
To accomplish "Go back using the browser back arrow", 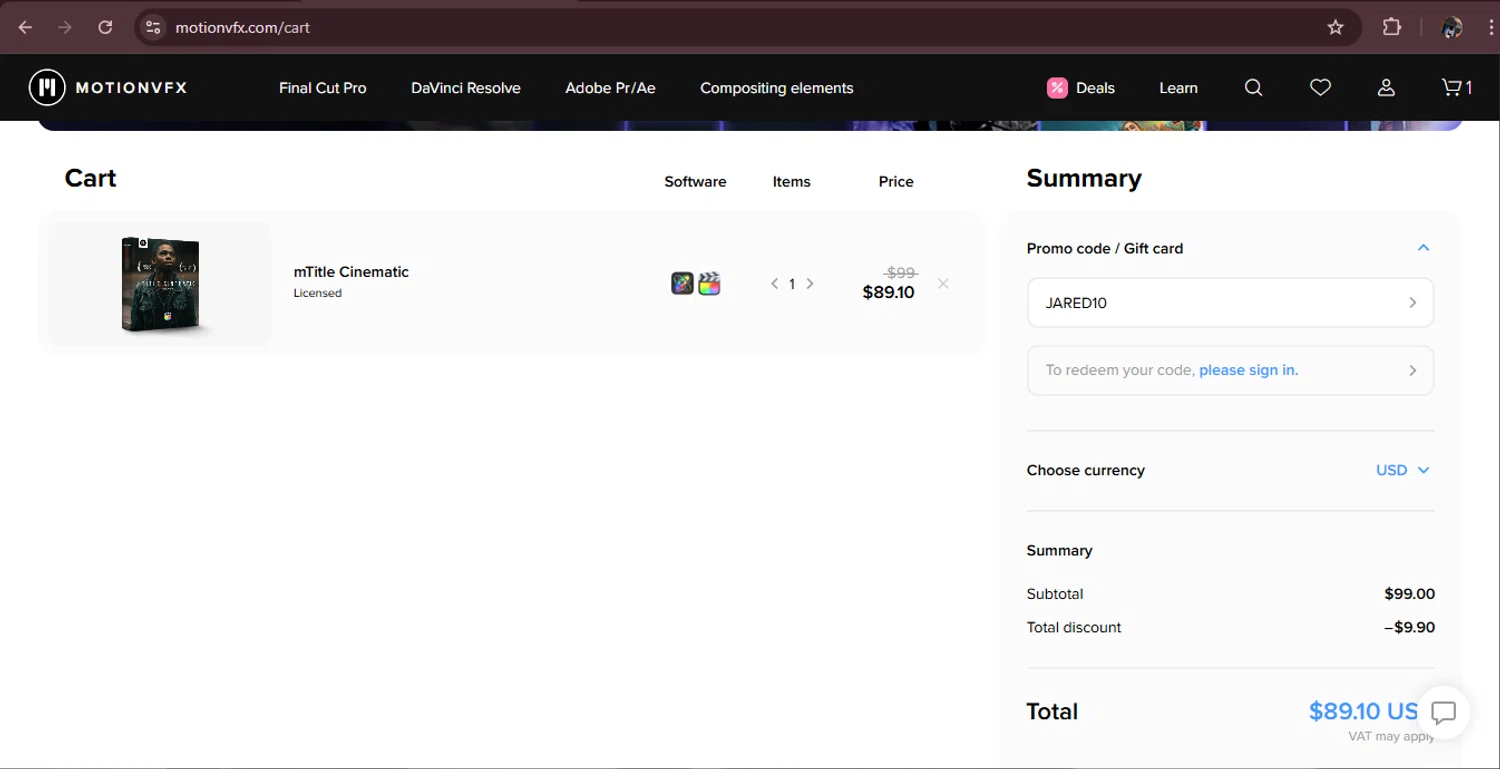I will point(26,27).
